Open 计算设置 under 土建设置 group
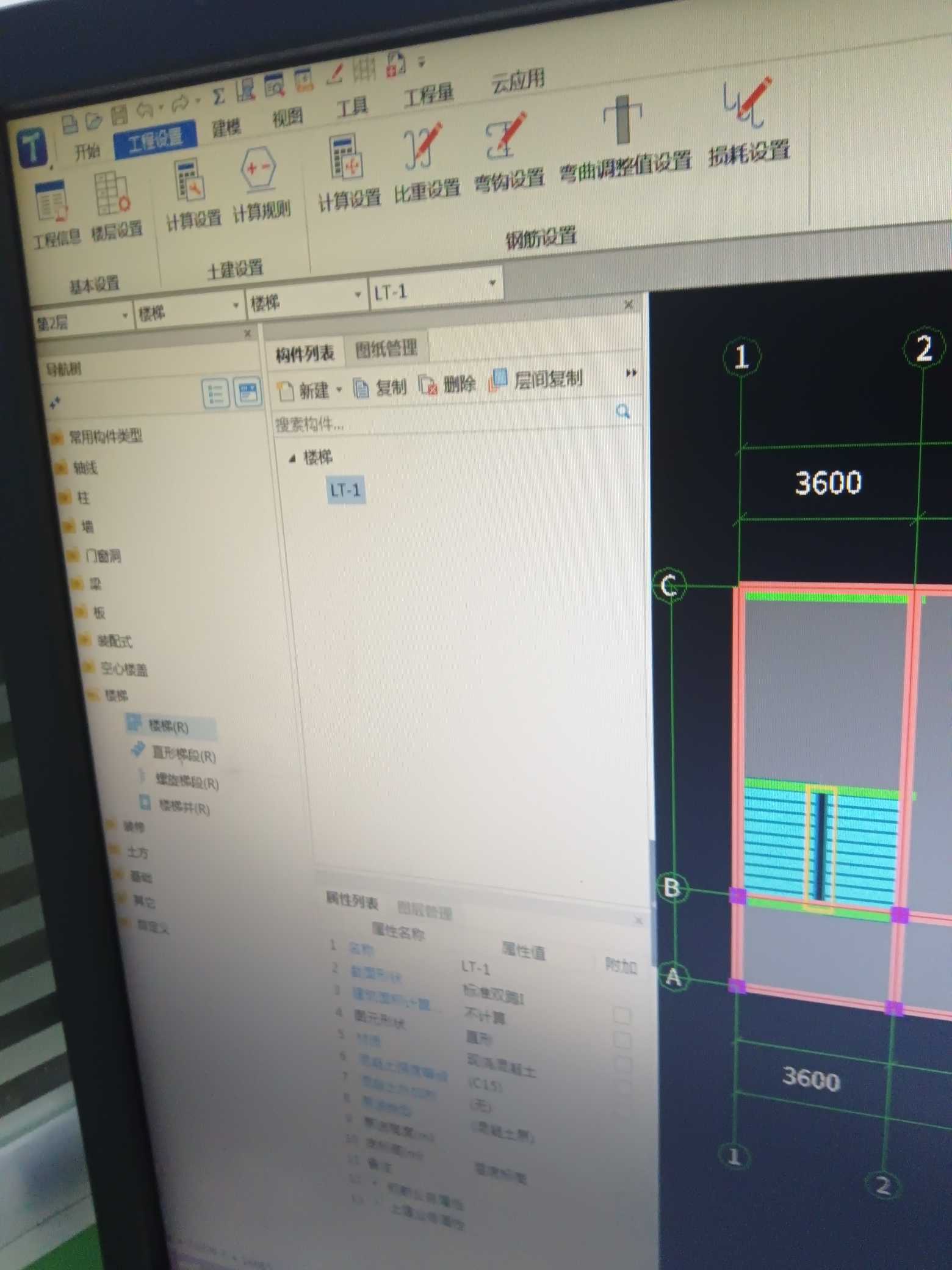 [193, 195]
